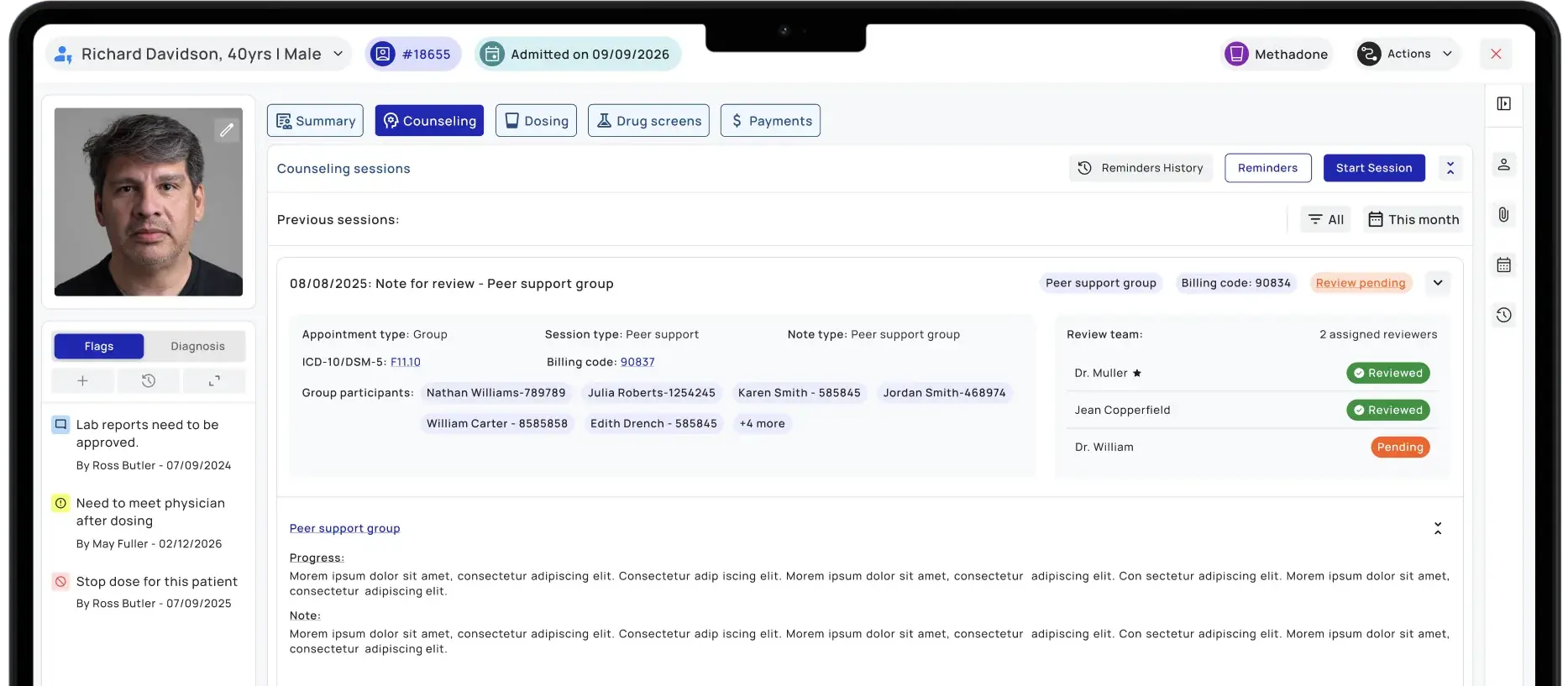Collapse the 08/08/2025 session card chevron

(1438, 283)
